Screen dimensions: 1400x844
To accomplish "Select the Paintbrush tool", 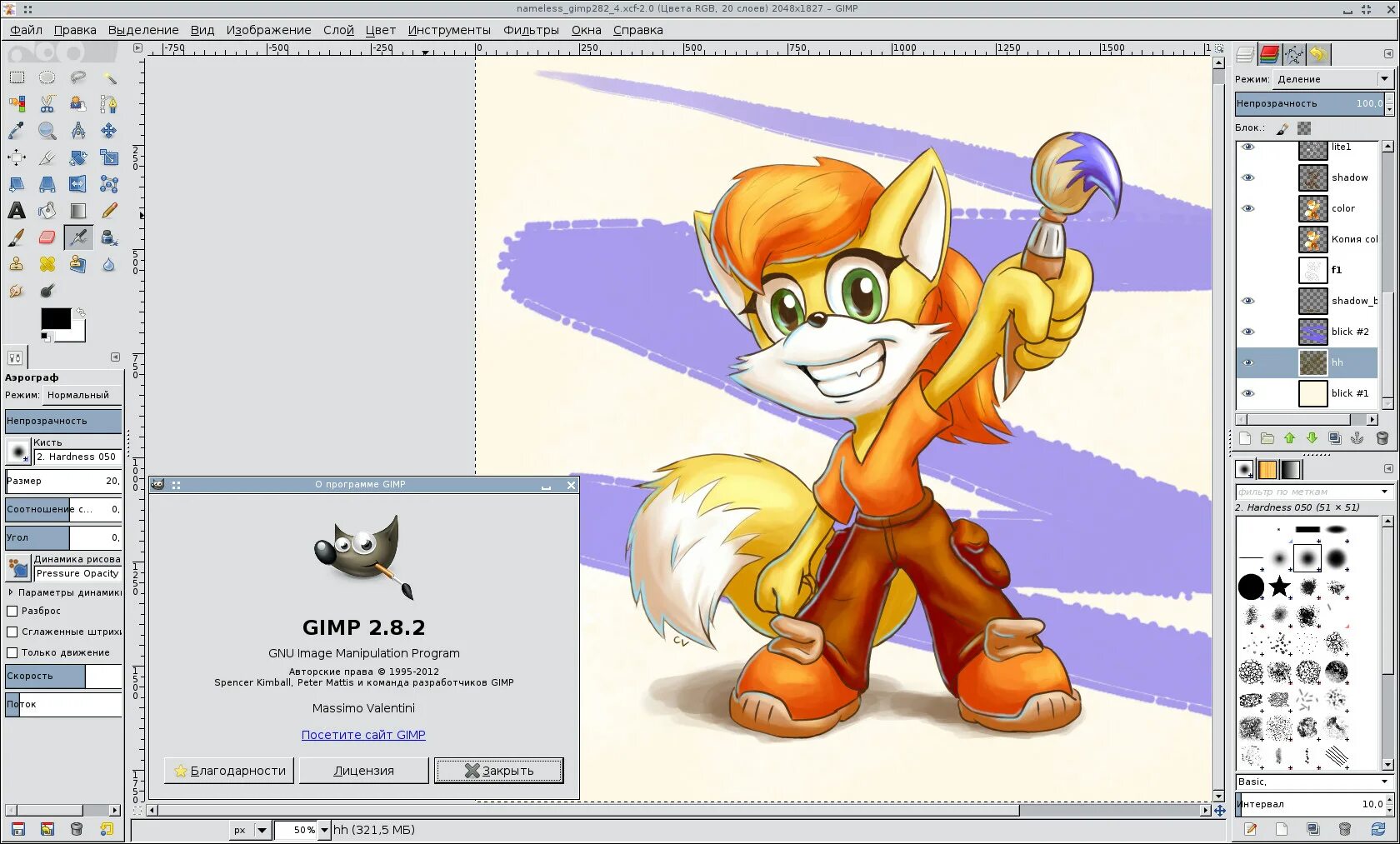I will click(17, 237).
